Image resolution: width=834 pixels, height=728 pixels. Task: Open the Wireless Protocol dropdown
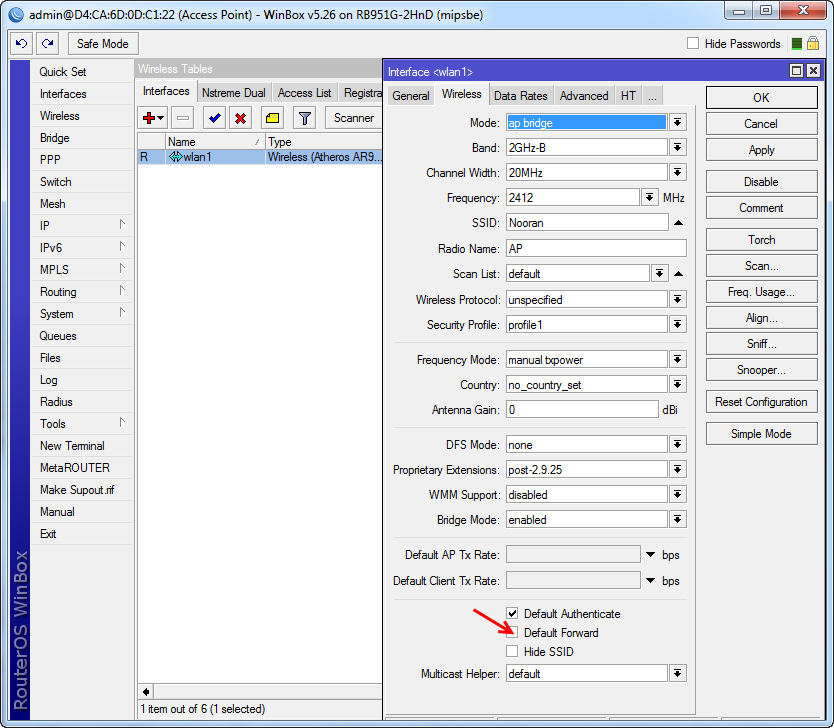(677, 299)
